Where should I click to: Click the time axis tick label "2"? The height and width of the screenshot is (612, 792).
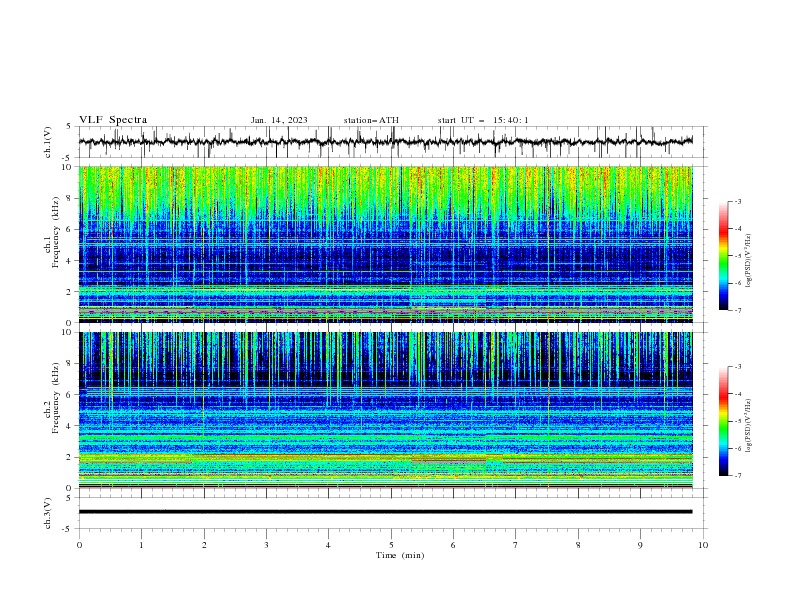point(204,545)
